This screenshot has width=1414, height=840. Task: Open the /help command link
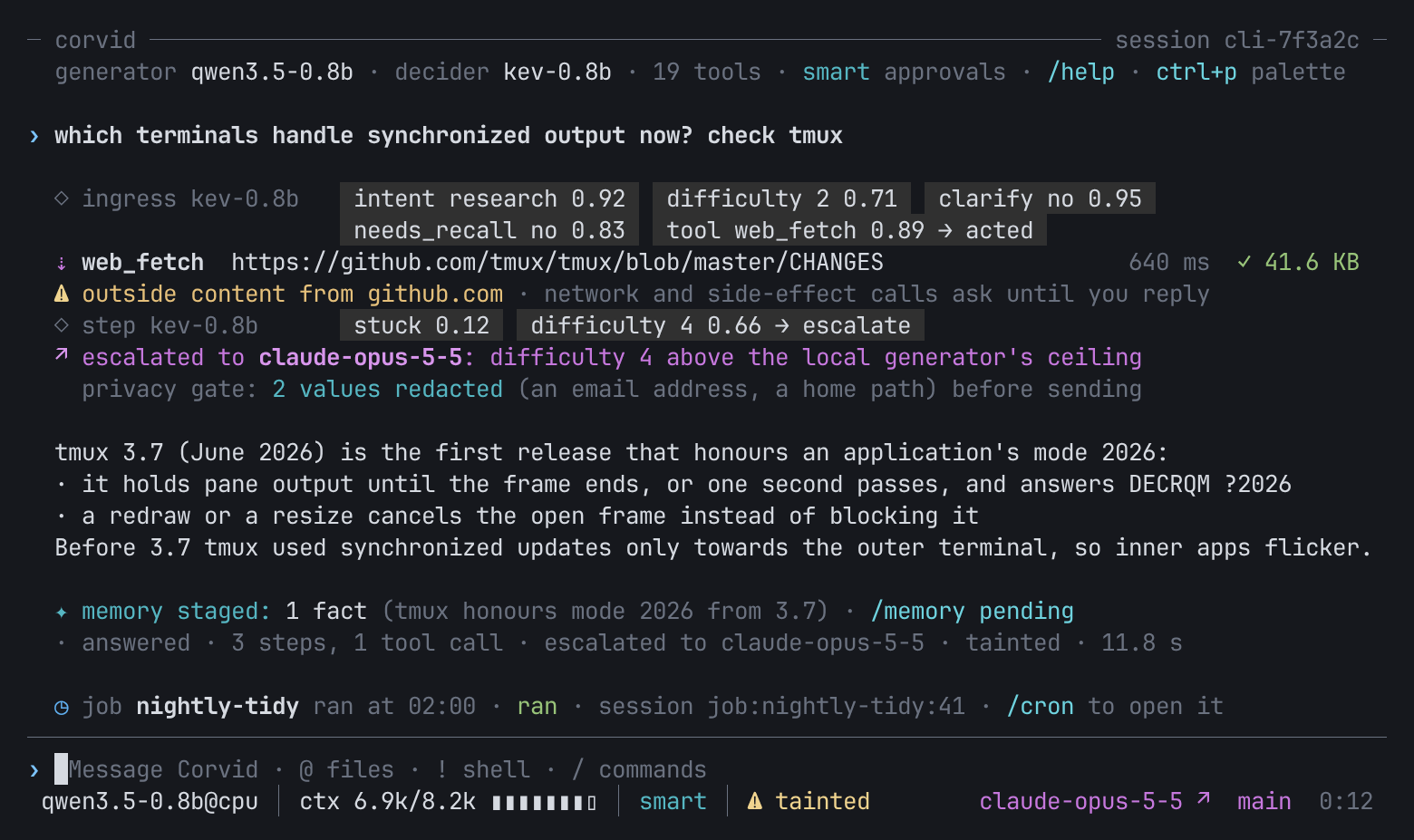1080,72
